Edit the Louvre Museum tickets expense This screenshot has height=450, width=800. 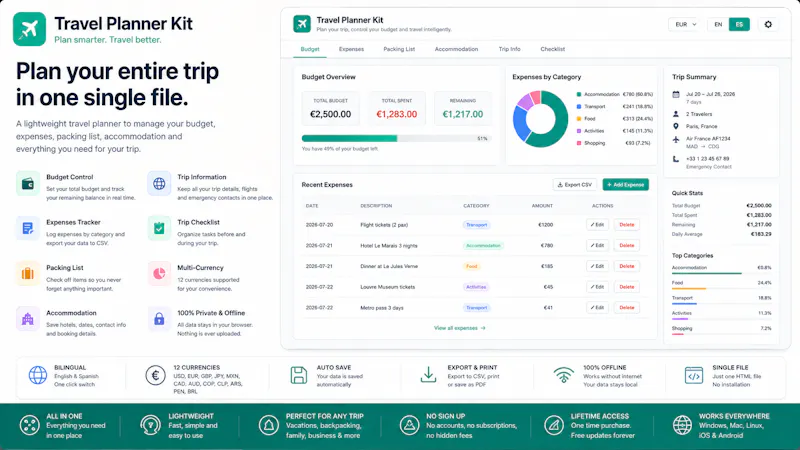coord(597,287)
